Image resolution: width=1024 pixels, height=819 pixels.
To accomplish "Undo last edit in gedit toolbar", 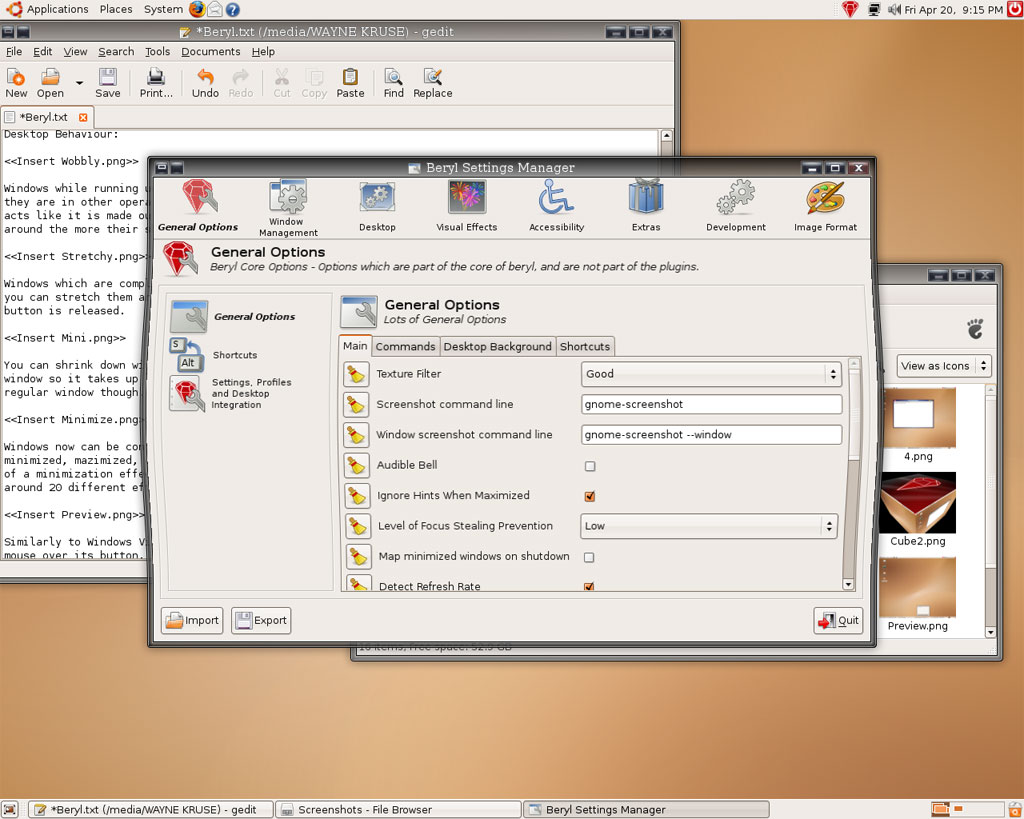I will 205,84.
